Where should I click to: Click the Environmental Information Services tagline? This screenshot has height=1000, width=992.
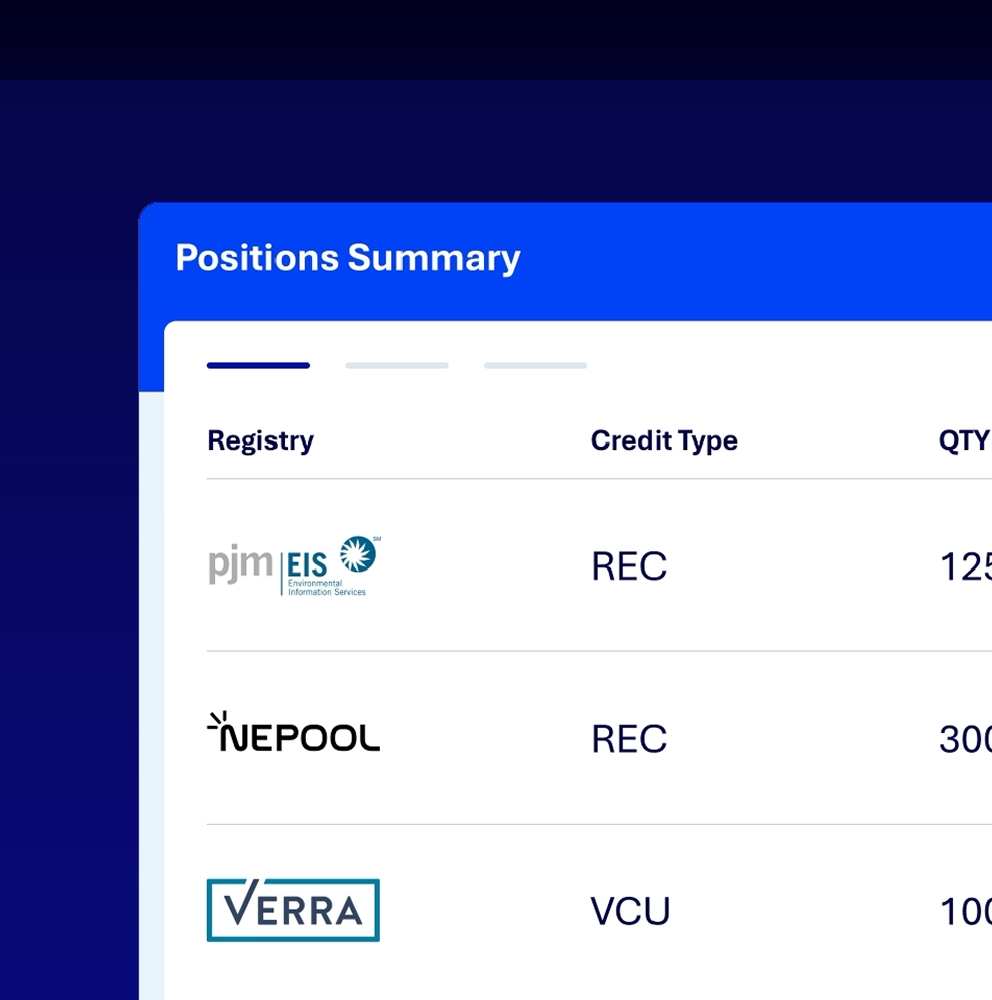(x=326, y=587)
